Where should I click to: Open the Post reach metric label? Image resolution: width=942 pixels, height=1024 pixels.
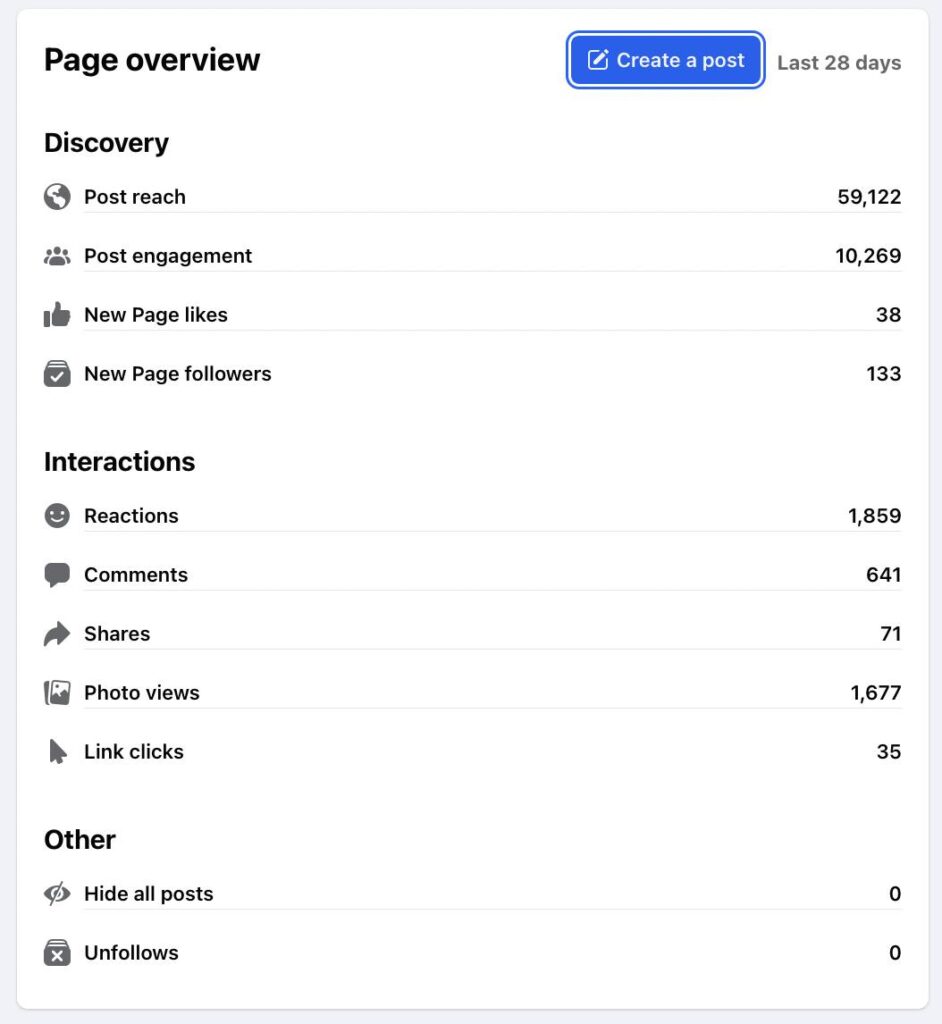click(x=135, y=197)
